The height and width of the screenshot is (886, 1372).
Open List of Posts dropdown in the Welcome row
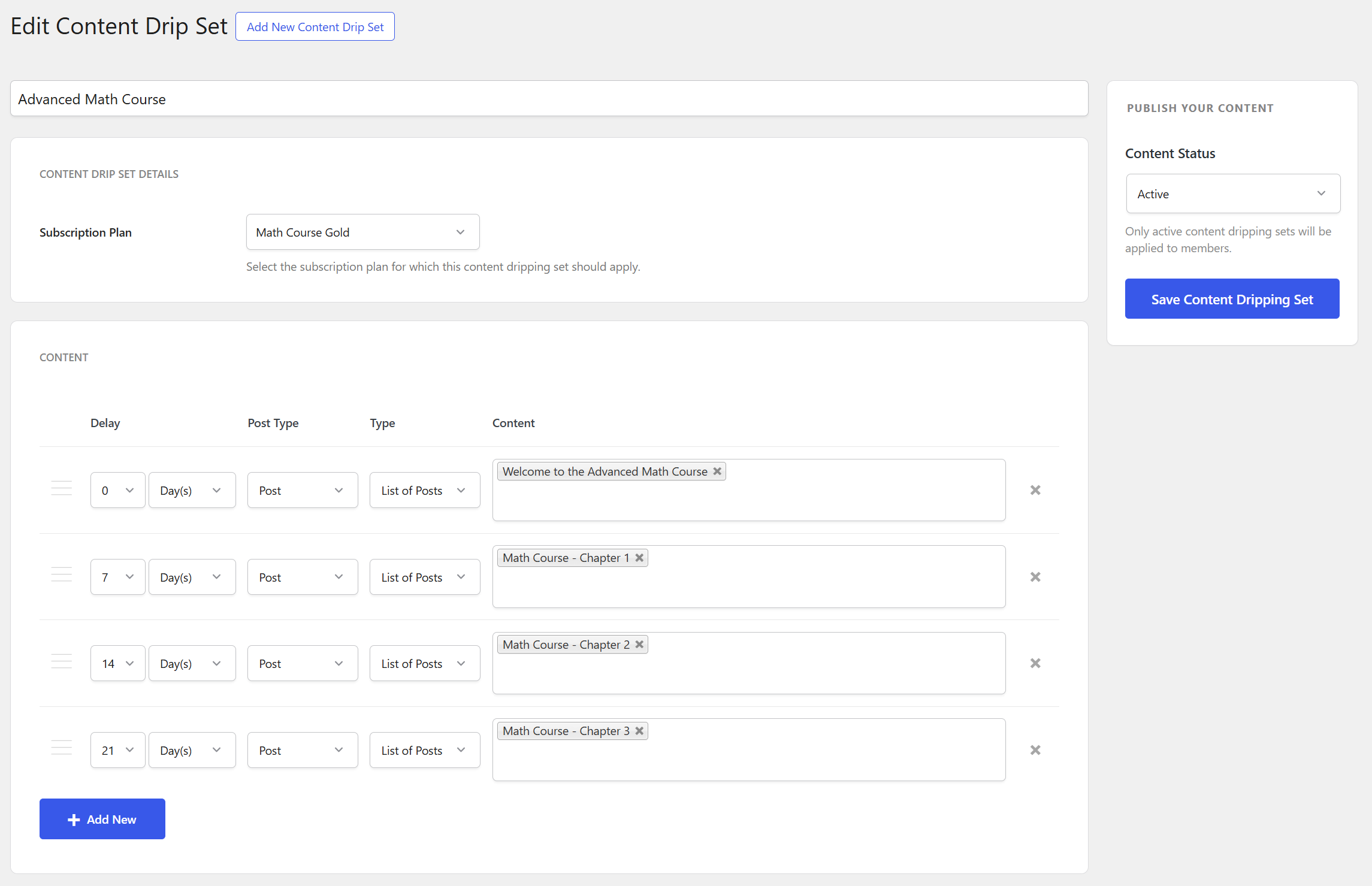[425, 490]
